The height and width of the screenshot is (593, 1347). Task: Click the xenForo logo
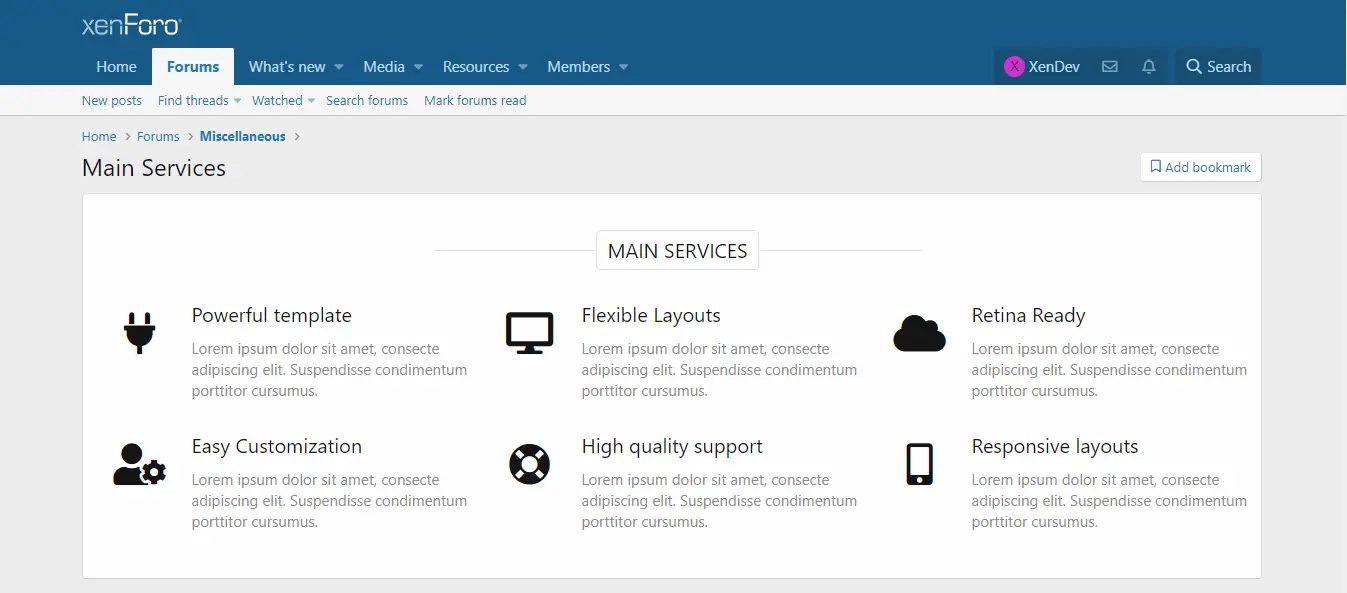(x=131, y=25)
